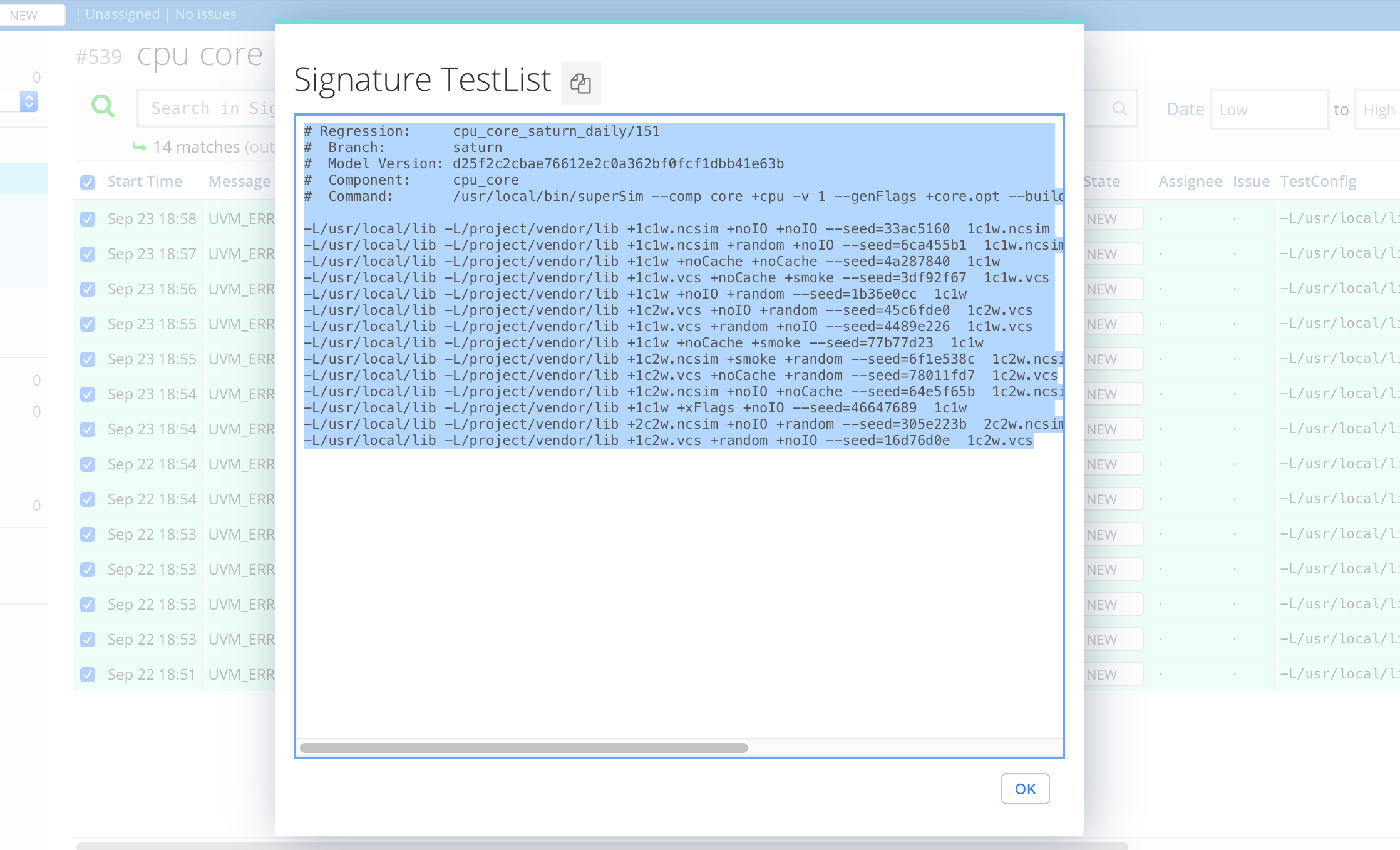Sort by Message column header
The image size is (1400, 850).
click(240, 182)
